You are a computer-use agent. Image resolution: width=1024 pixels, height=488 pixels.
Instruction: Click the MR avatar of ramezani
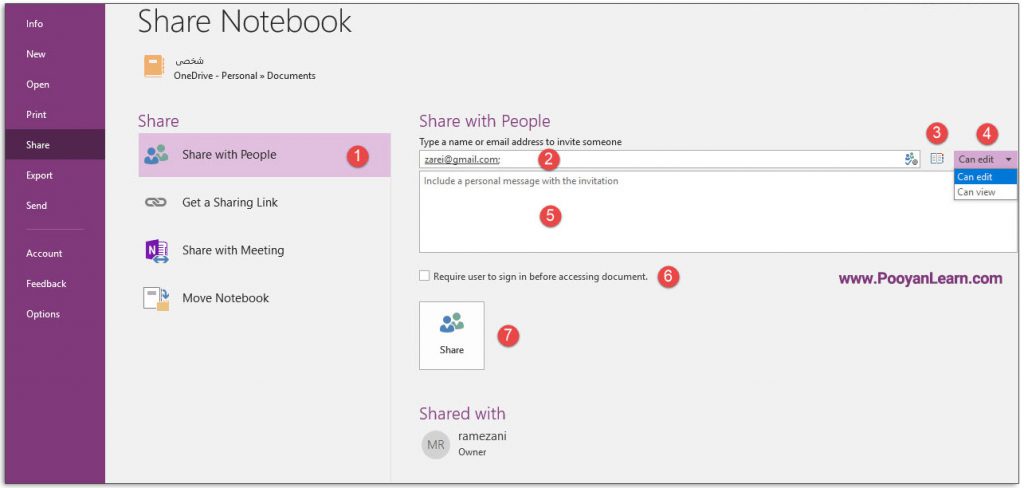[436, 445]
